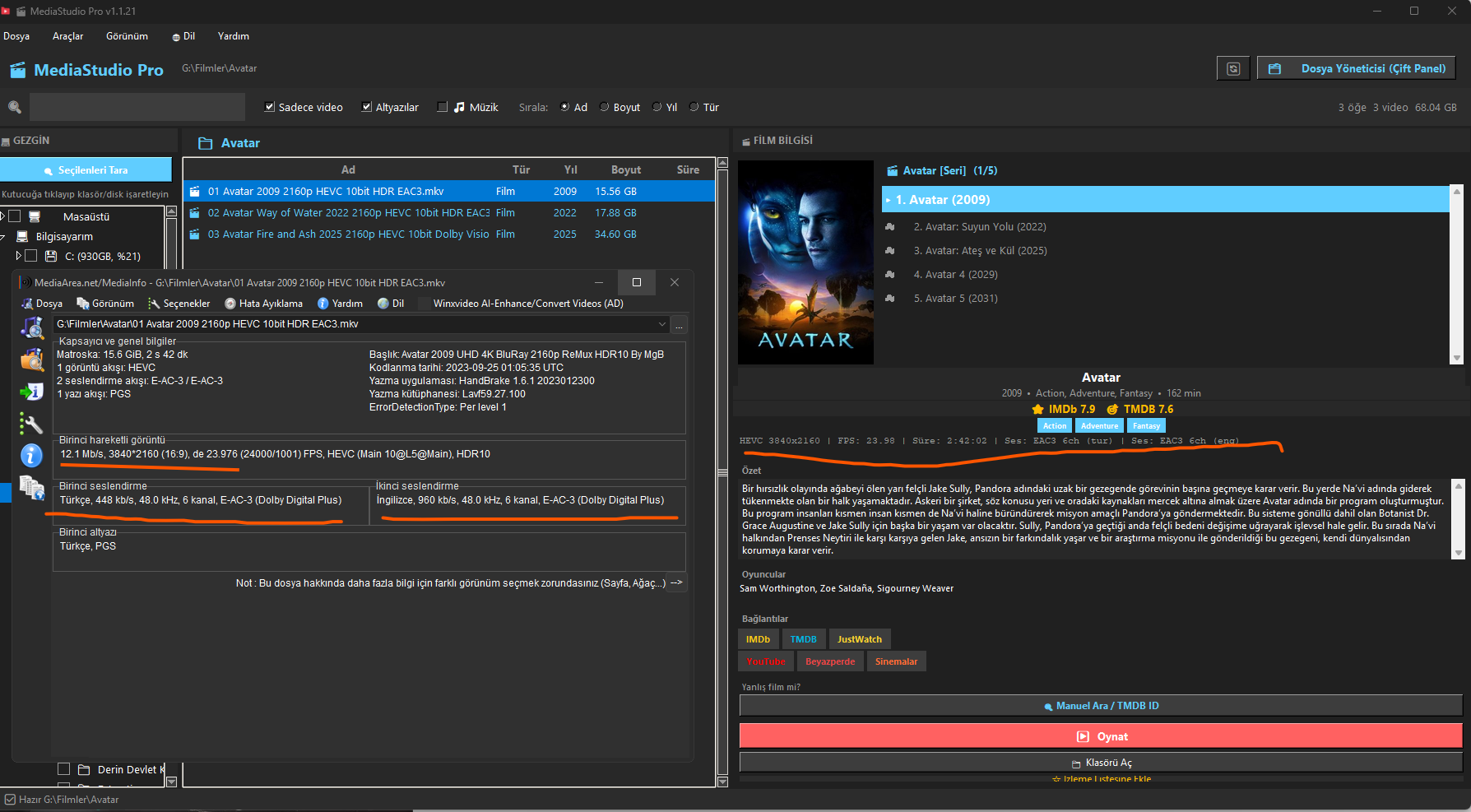Open folder icon in MediaInfo sidebar
The image size is (1471, 812).
tap(31, 360)
